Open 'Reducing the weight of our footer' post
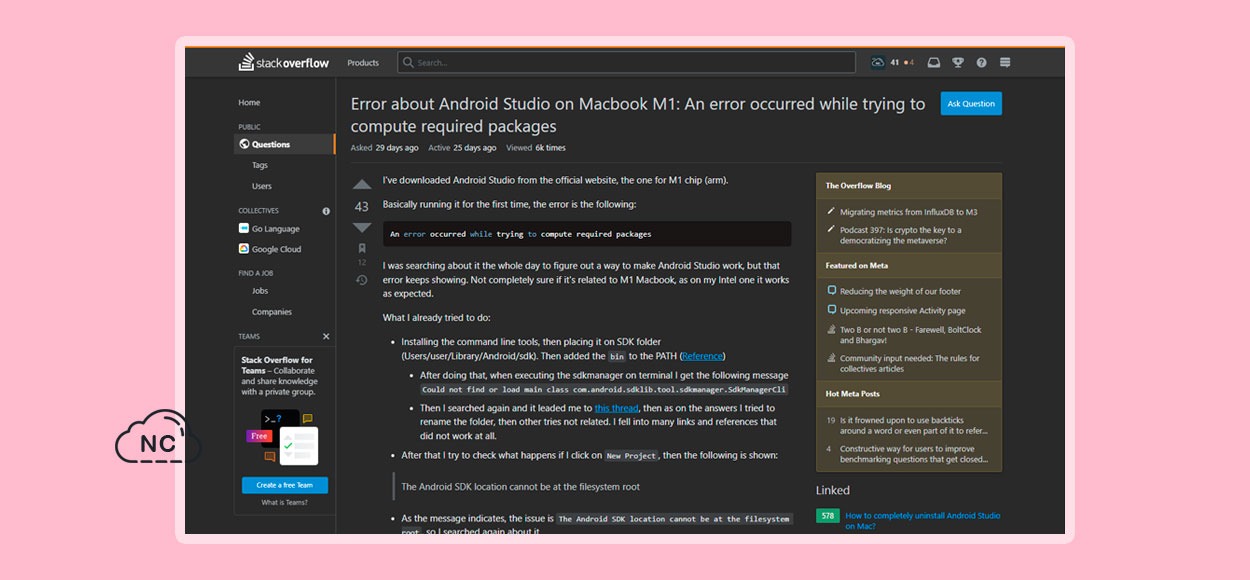Screen dimensions: 1250x580 pyautogui.click(x=900, y=291)
